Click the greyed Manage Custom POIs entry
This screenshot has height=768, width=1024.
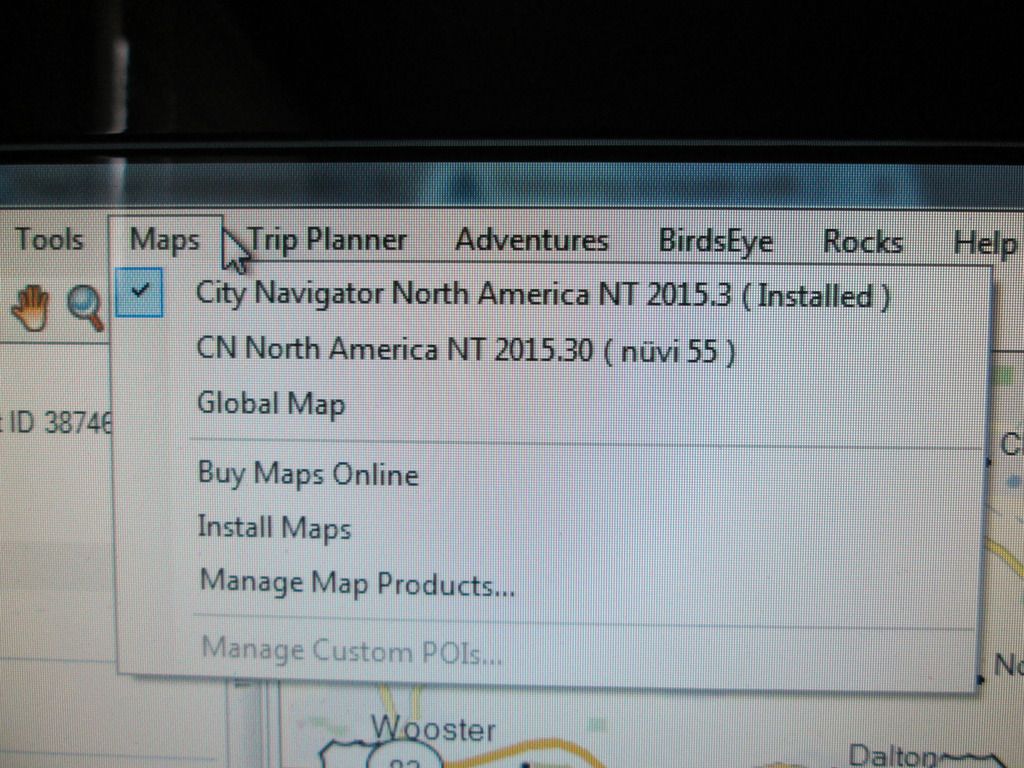coord(351,651)
